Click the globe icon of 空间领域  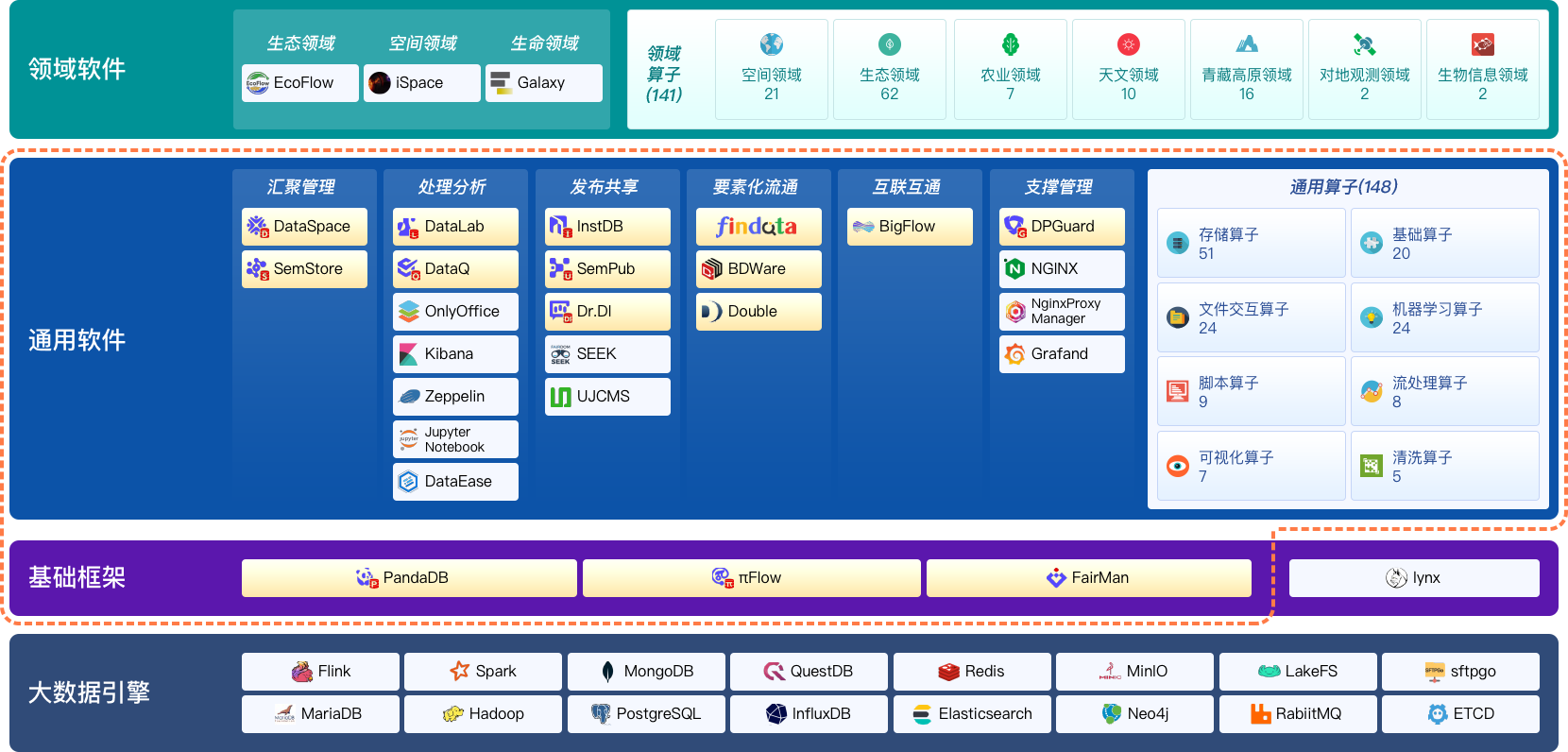pyautogui.click(x=772, y=44)
